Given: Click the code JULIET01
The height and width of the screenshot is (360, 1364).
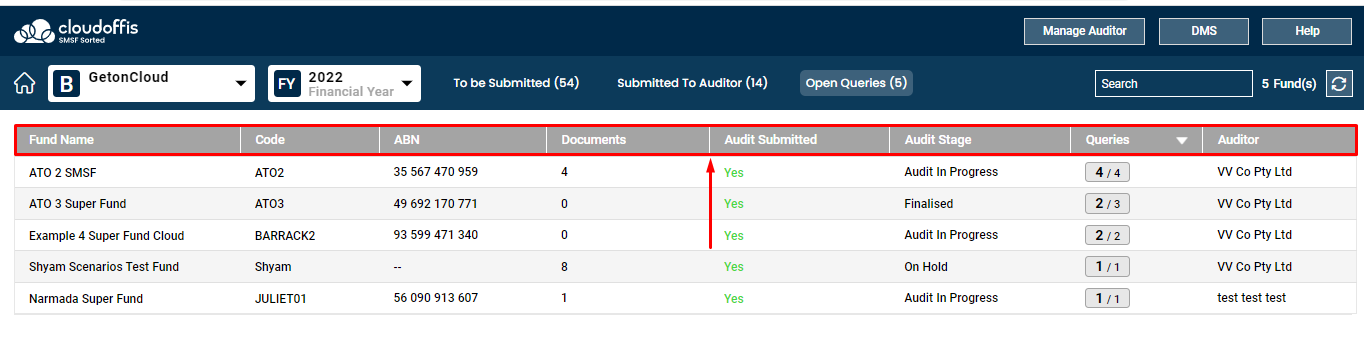Looking at the screenshot, I should pyautogui.click(x=282, y=299).
